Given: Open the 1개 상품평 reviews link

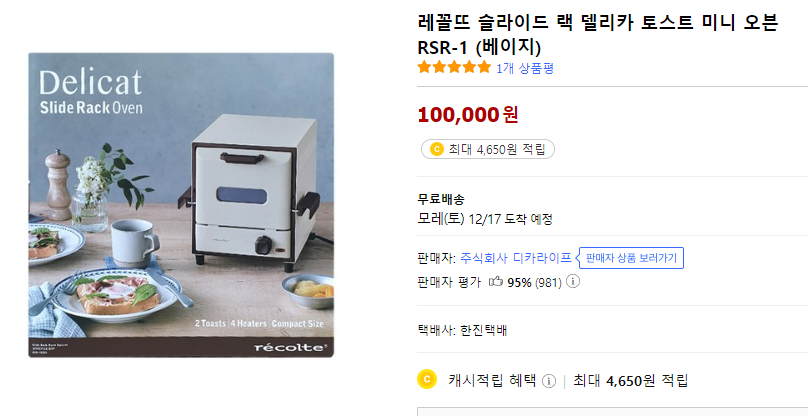Looking at the screenshot, I should [x=525, y=68].
